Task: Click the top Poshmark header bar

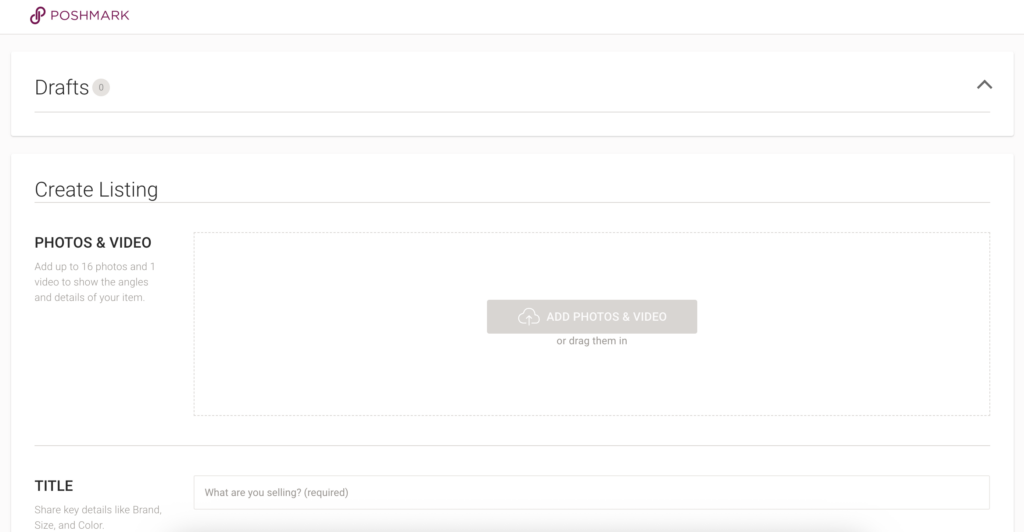Action: (x=512, y=16)
